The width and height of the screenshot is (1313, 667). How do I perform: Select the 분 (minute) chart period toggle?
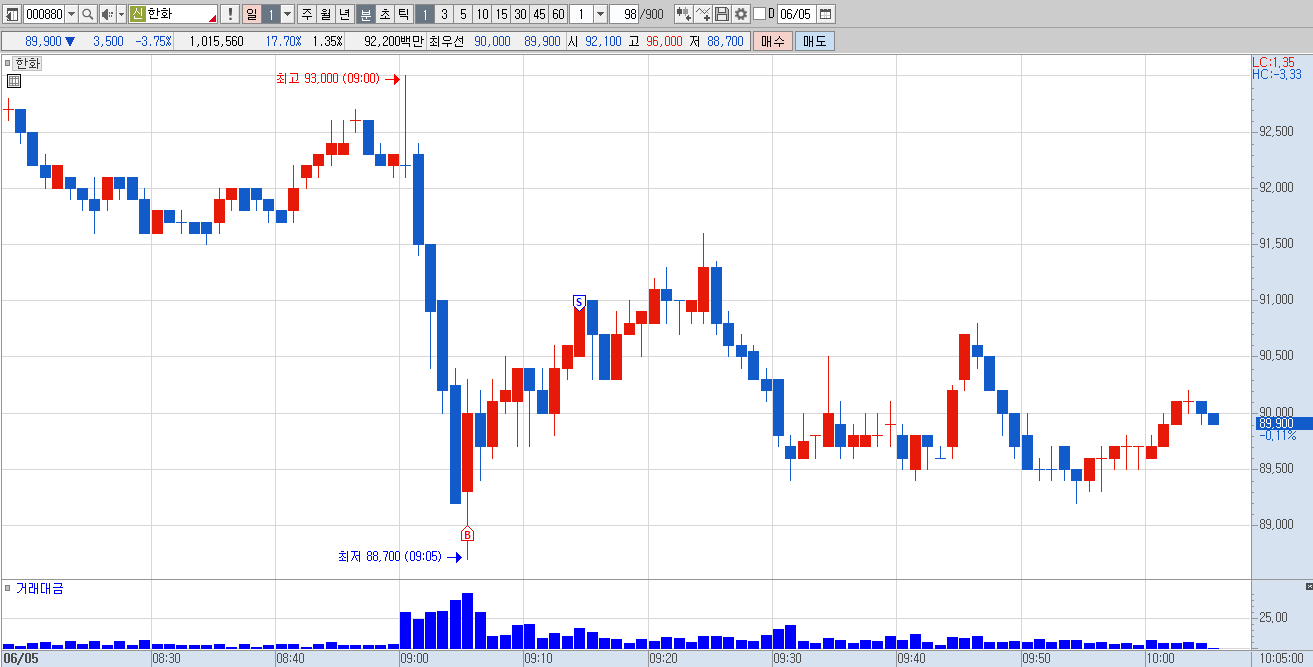(x=365, y=14)
